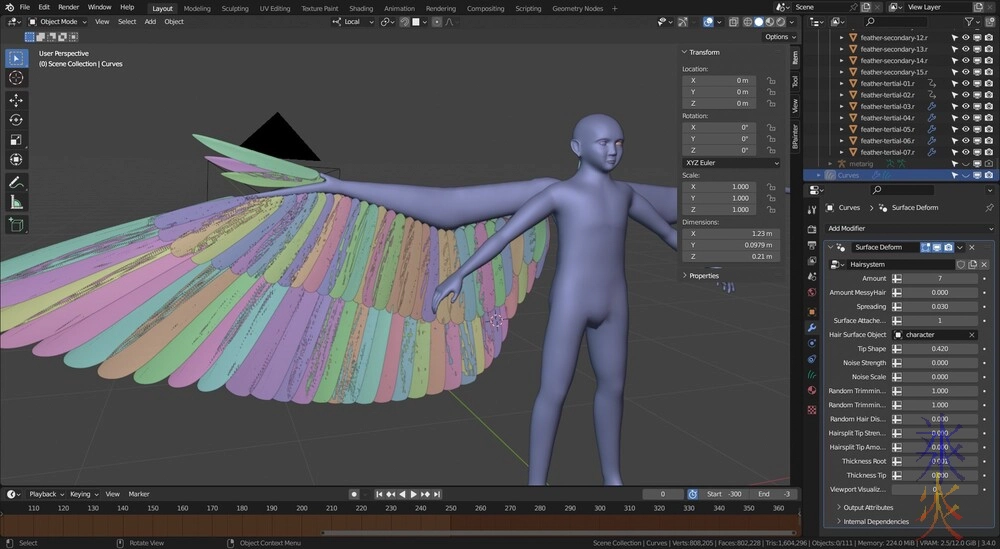Adjust the Tip Shape value slider

pos(940,349)
